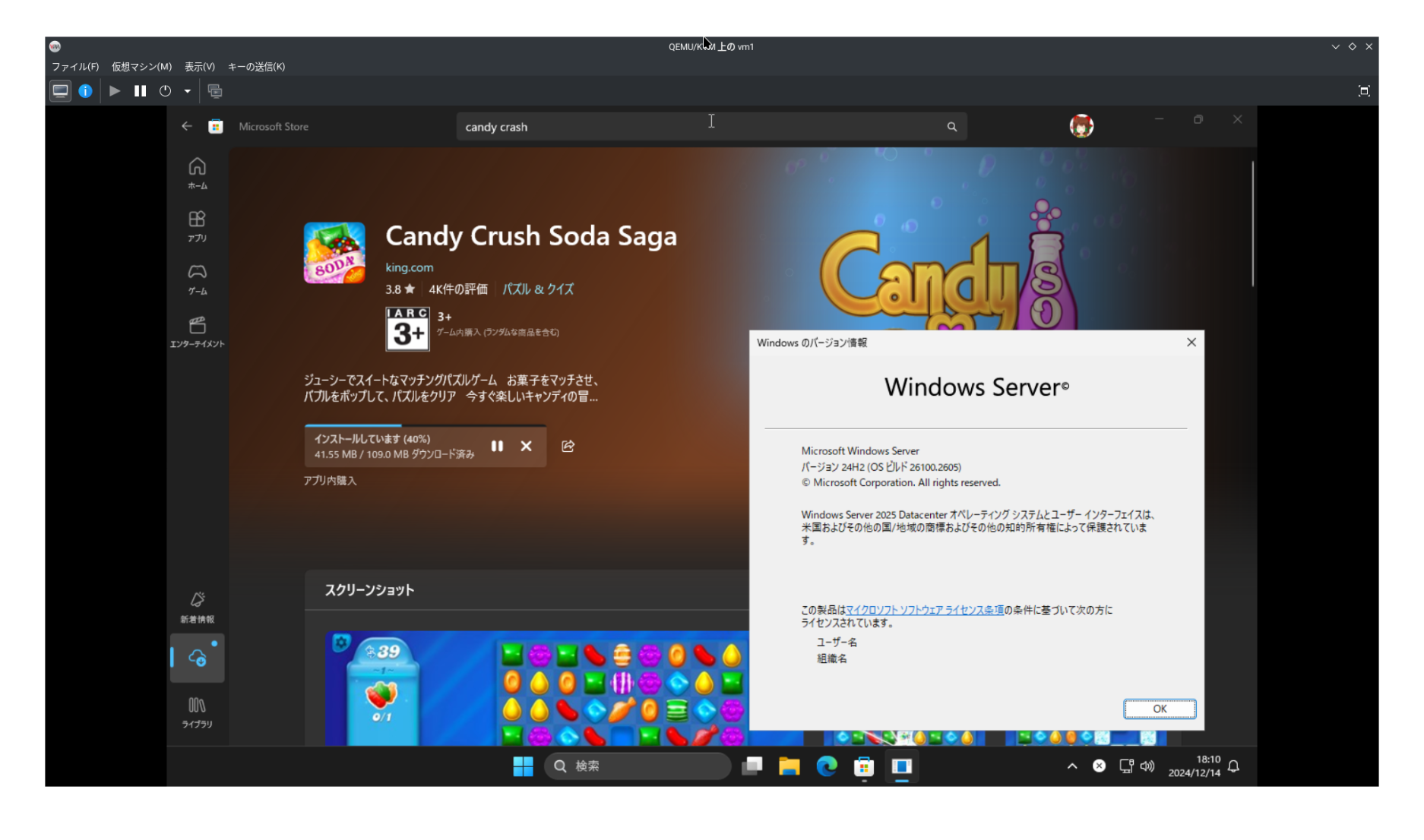Open network status tray icon
This screenshot has height=840, width=1424.
(x=1126, y=766)
